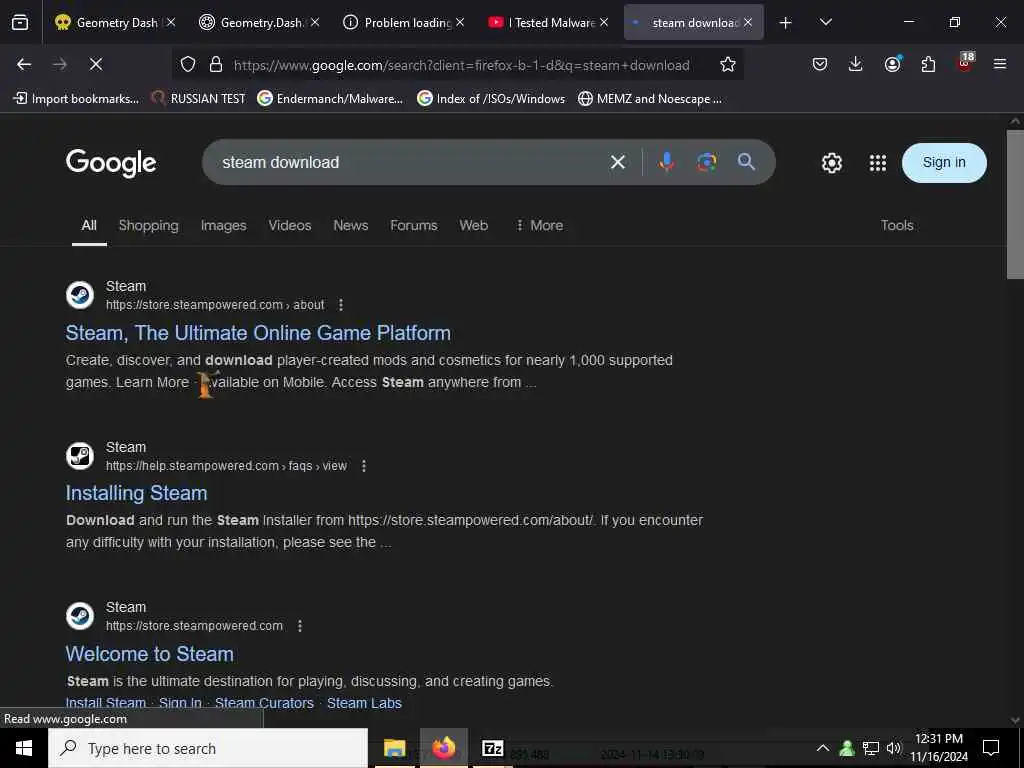Image resolution: width=1024 pixels, height=768 pixels.
Task: Open the Google apps grid
Action: pyautogui.click(x=878, y=163)
